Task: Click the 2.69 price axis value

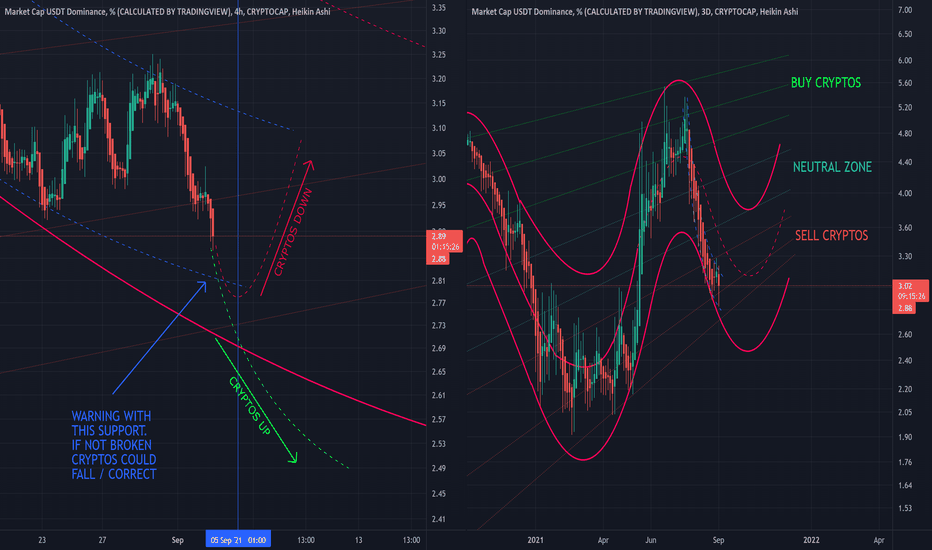Action: click(x=439, y=348)
